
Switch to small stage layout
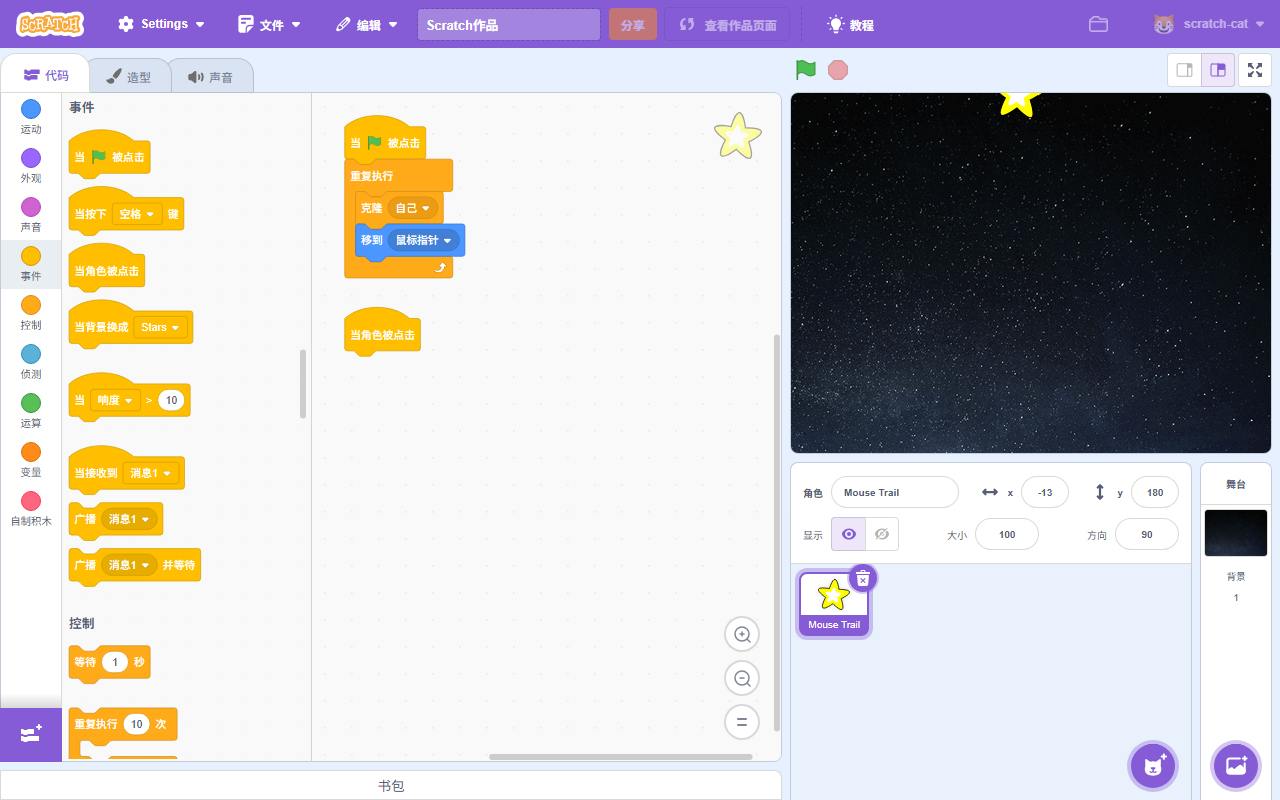pos(1185,70)
